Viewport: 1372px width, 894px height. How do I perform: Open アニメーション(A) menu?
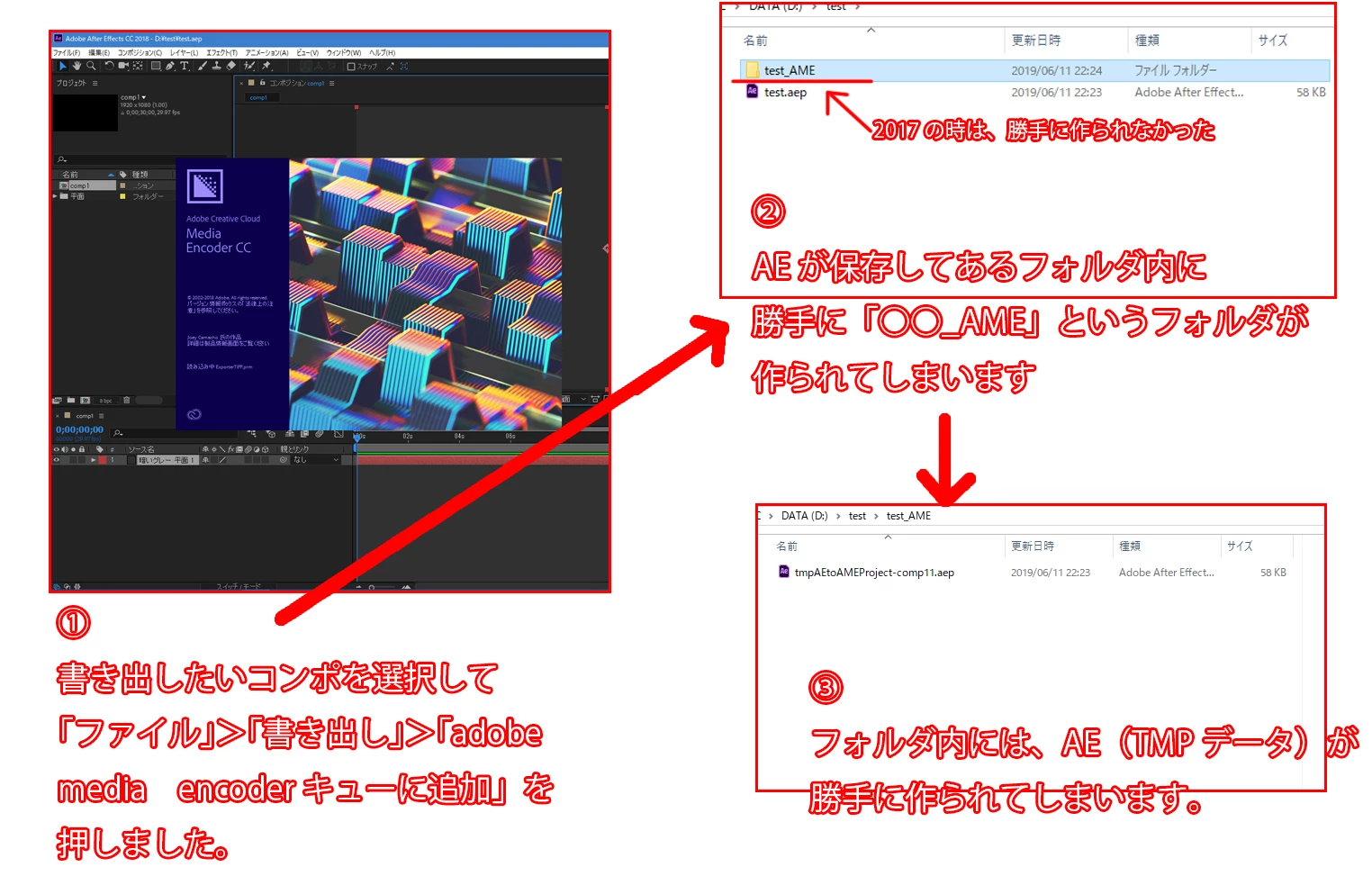[x=266, y=52]
